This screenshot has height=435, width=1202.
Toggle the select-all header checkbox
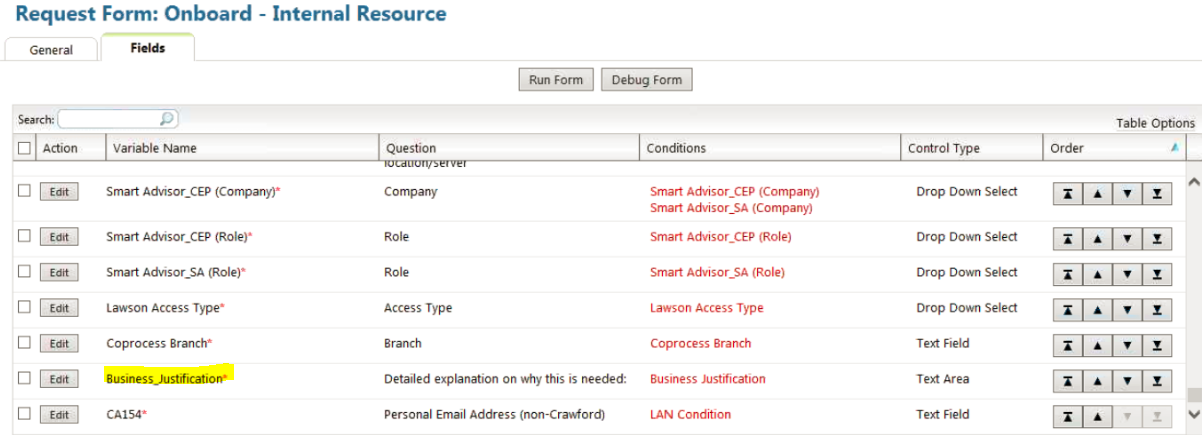(24, 148)
